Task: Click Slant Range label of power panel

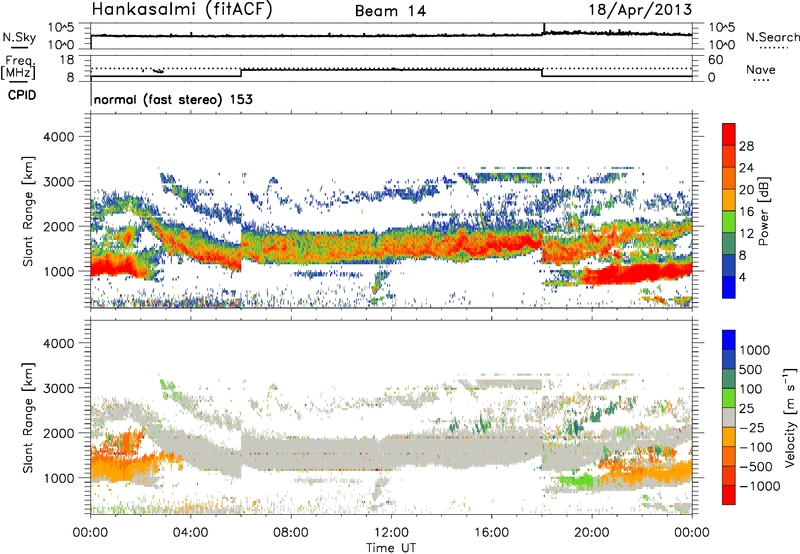Action: (x=28, y=211)
